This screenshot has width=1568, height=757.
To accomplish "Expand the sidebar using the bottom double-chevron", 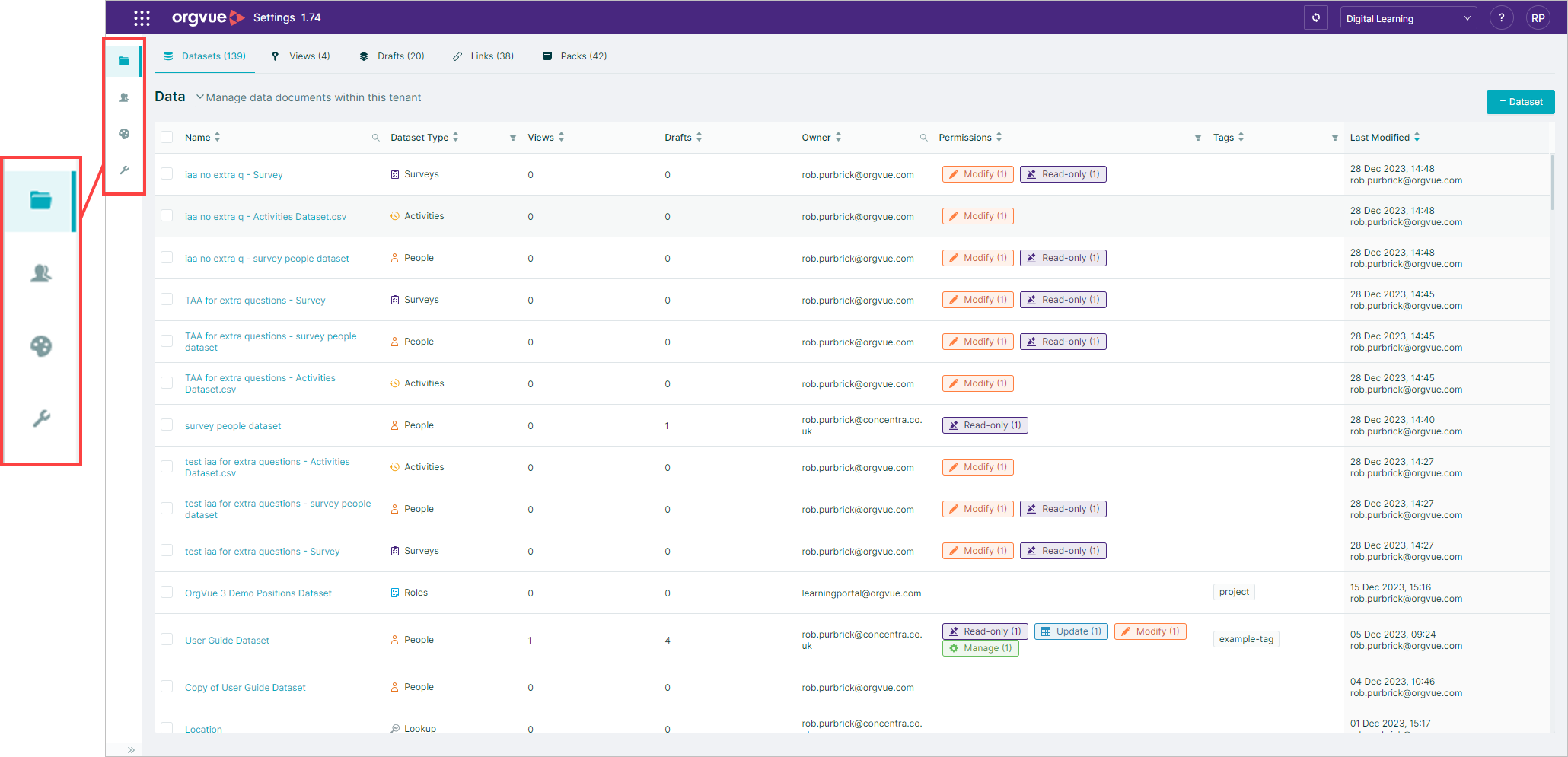I will (131, 749).
